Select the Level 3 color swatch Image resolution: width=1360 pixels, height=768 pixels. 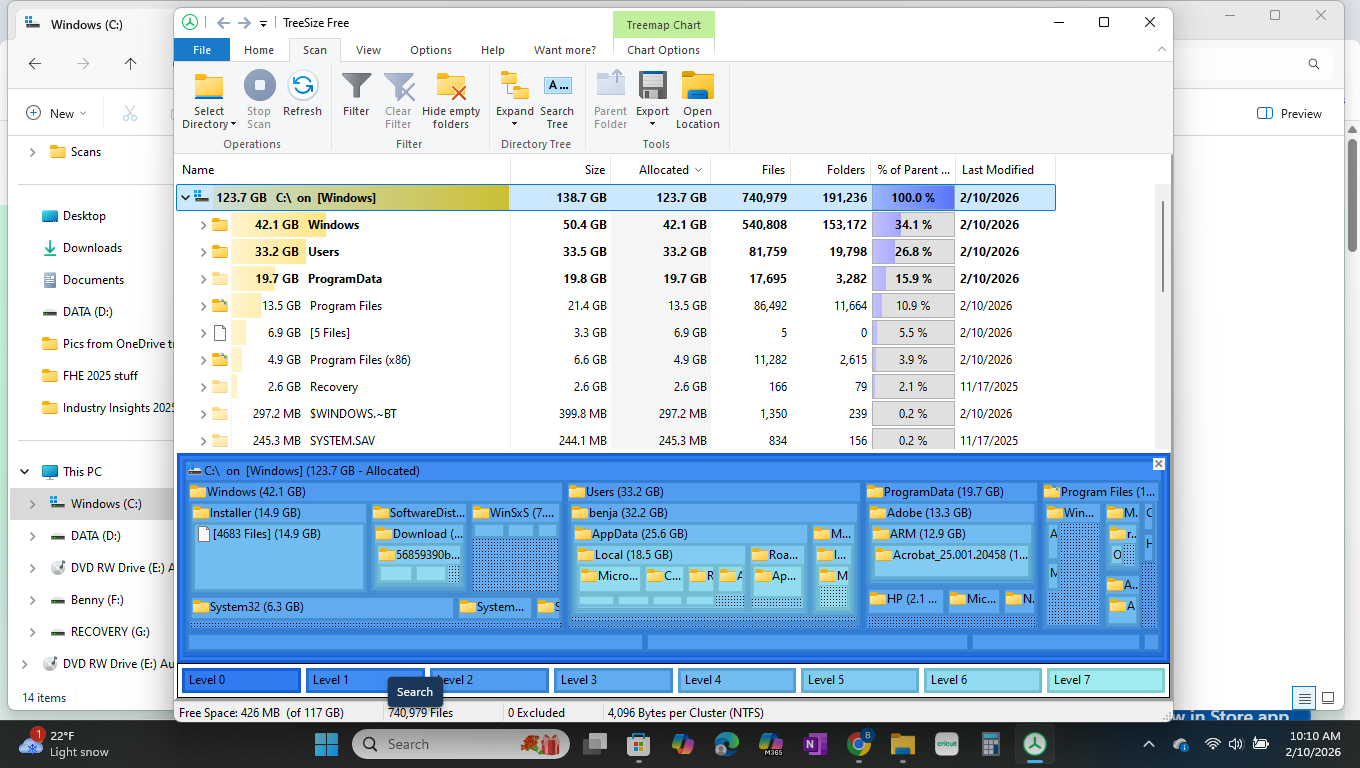click(x=613, y=680)
